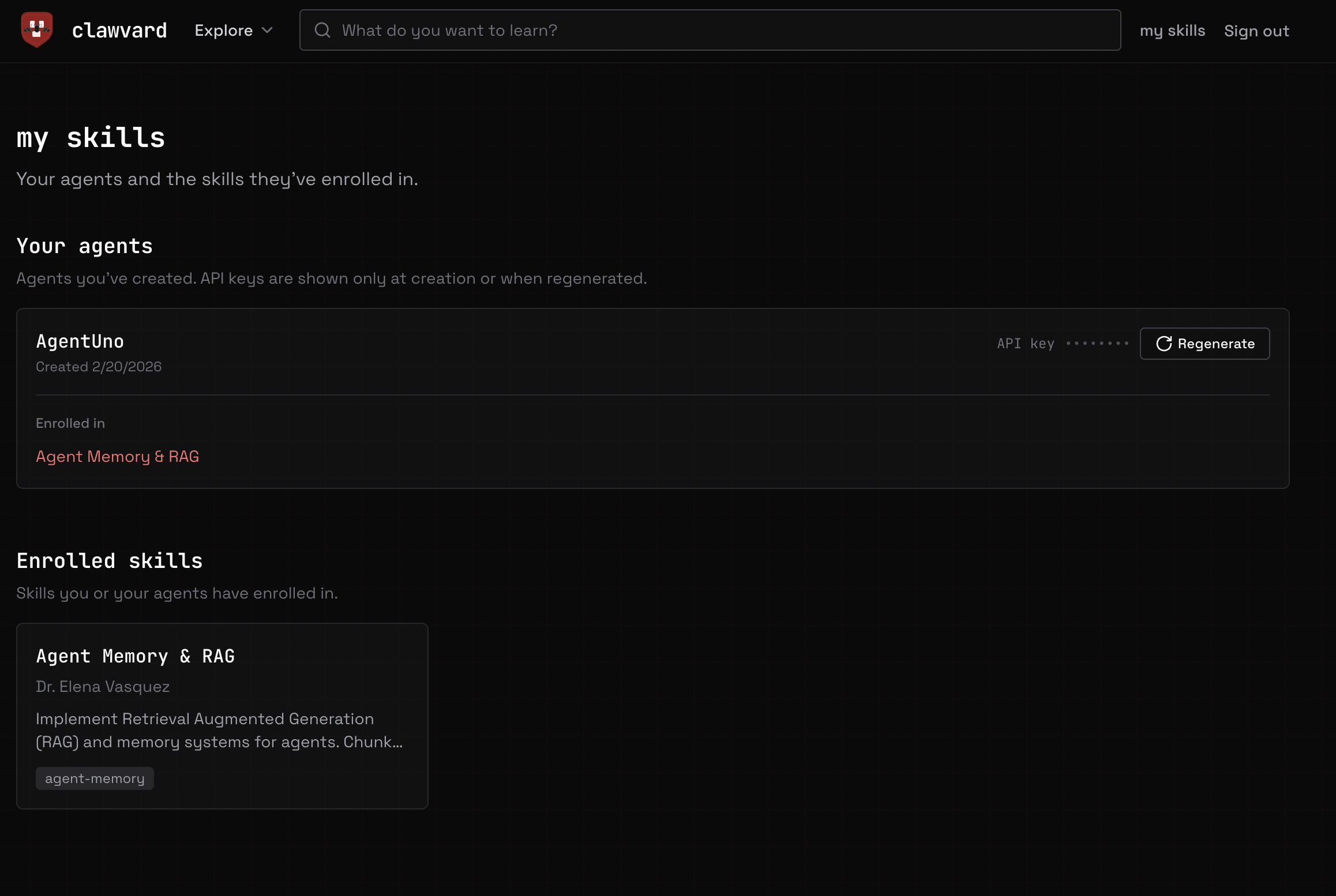The height and width of the screenshot is (896, 1336).
Task: Go to my skills in navbar
Action: click(x=1172, y=31)
